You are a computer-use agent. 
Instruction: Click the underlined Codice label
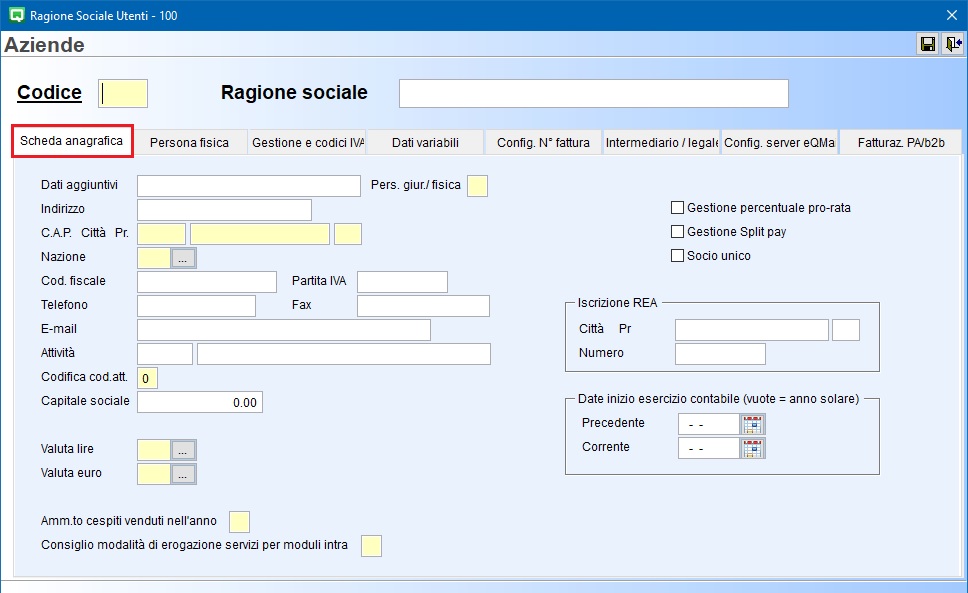pyautogui.click(x=49, y=93)
